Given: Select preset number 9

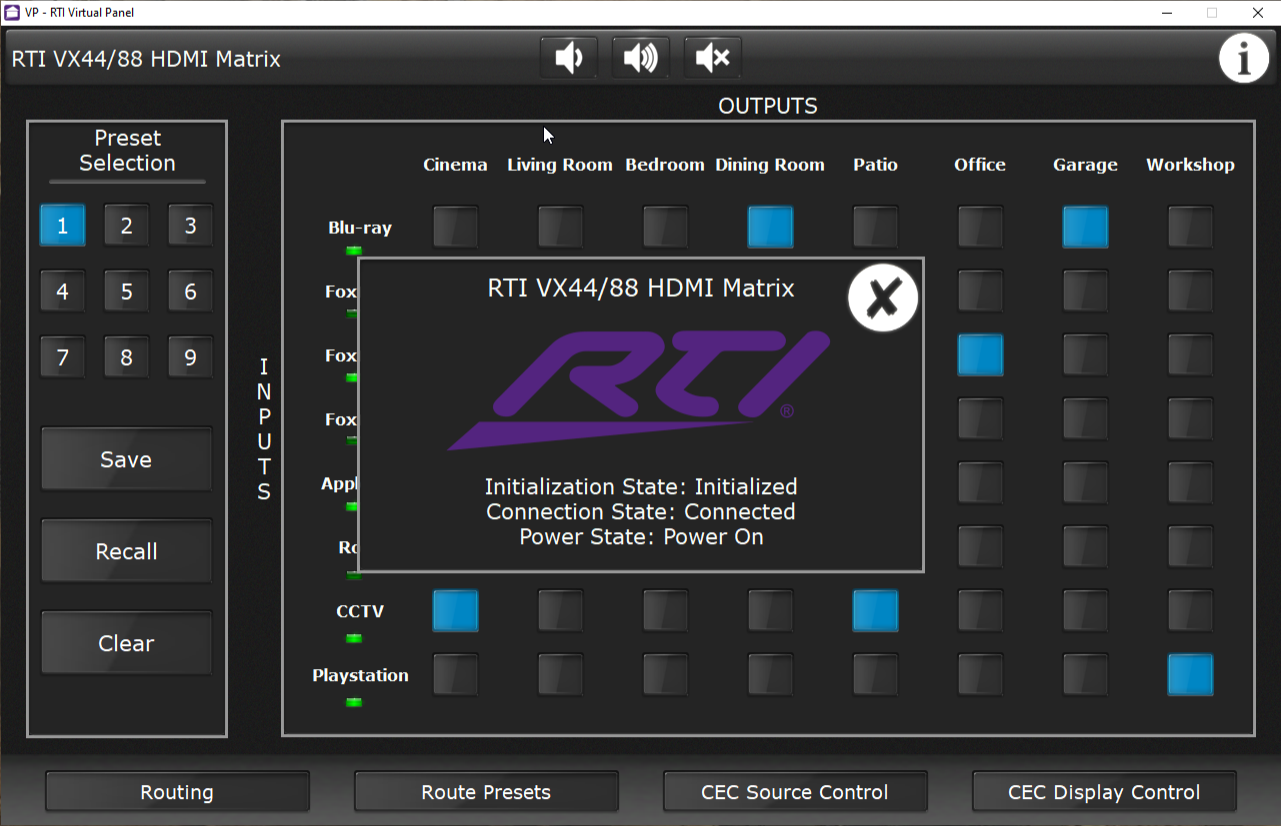Looking at the screenshot, I should coord(190,357).
